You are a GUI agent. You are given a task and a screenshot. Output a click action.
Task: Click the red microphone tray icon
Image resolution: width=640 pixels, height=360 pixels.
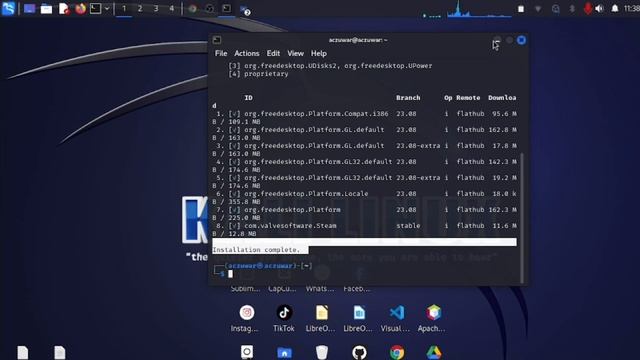pos(588,8)
